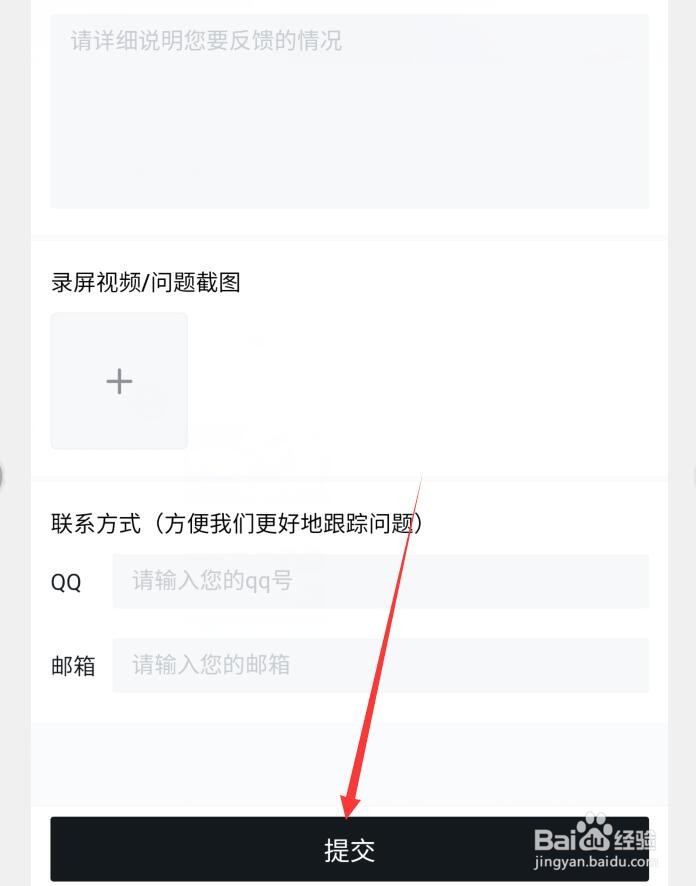Click the gray handle on the right edge
696x886 pixels.
pos(694,476)
